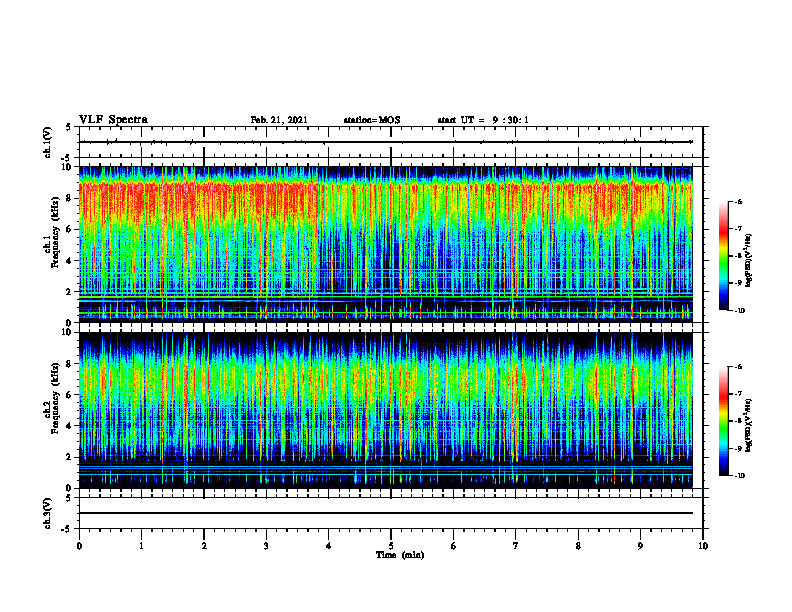Click the "-6" tick on ch.1 color bar
The width and height of the screenshot is (792, 612).
[x=738, y=201]
